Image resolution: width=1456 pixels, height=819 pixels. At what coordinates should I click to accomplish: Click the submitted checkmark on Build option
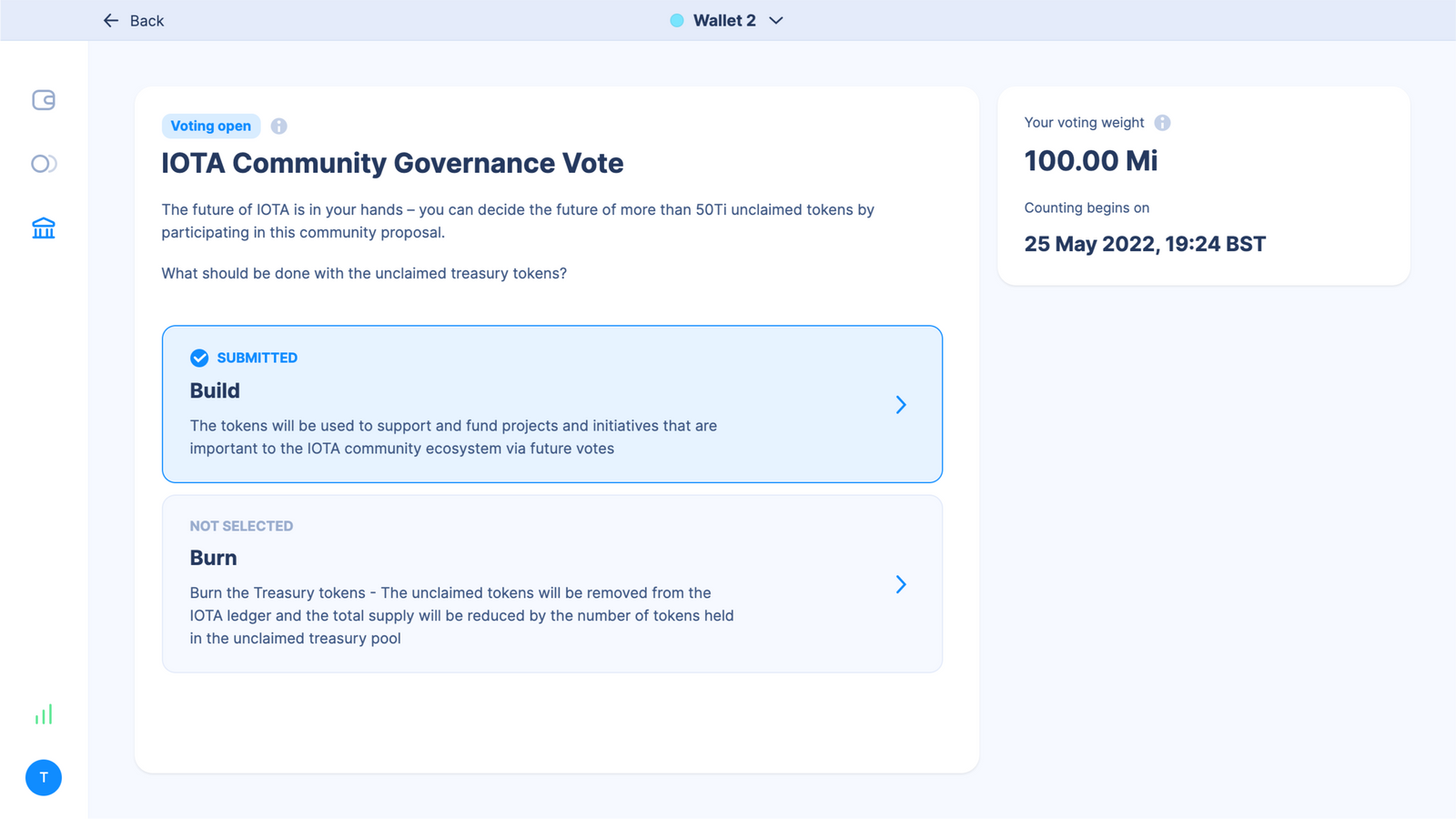(x=199, y=358)
